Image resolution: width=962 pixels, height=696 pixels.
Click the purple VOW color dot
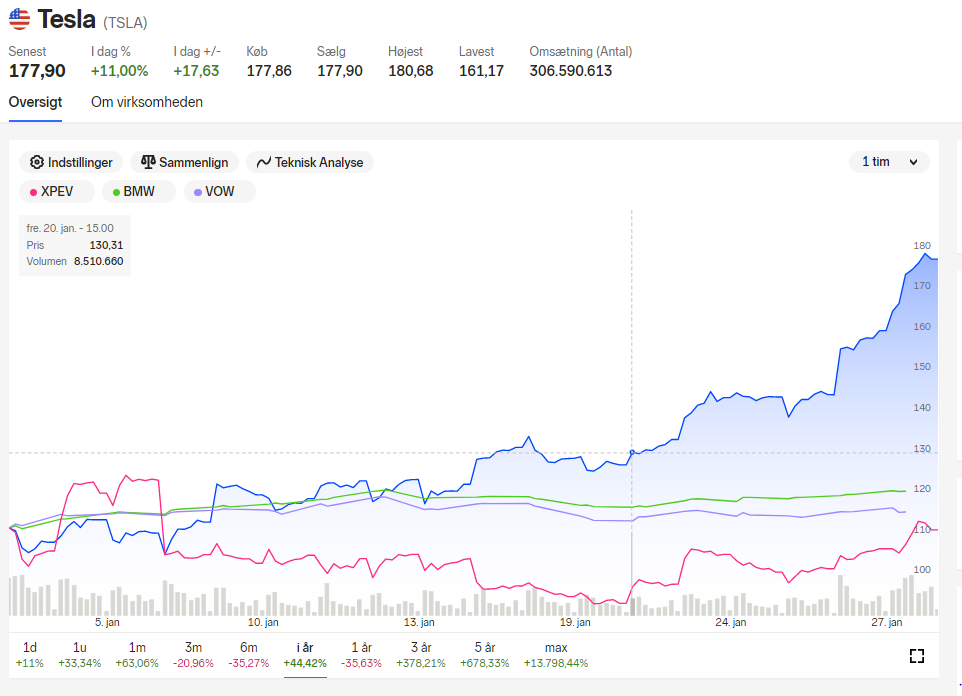(198, 192)
